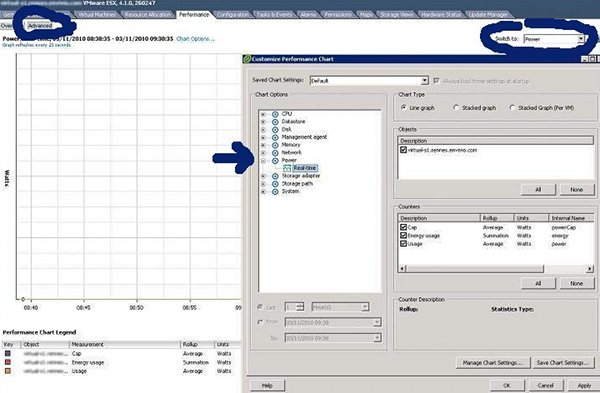The image size is (600, 393).
Task: Select the From time range radio button
Action: [x=260, y=323]
